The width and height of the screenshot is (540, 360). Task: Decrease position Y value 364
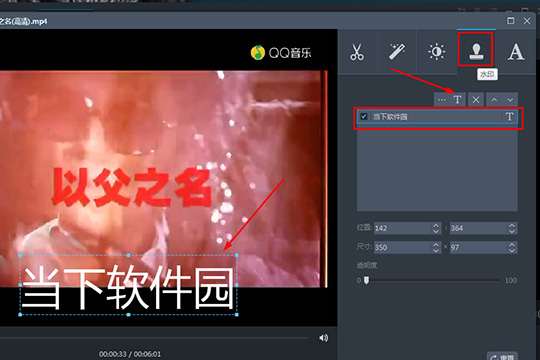click(512, 231)
